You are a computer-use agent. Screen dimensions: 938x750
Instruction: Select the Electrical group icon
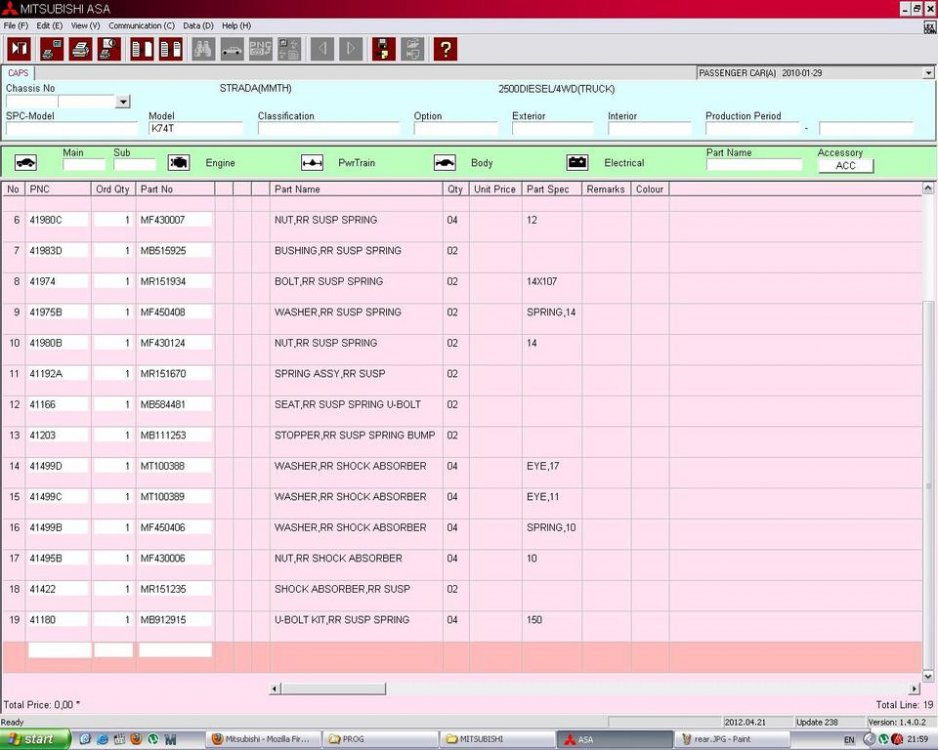tap(577, 162)
